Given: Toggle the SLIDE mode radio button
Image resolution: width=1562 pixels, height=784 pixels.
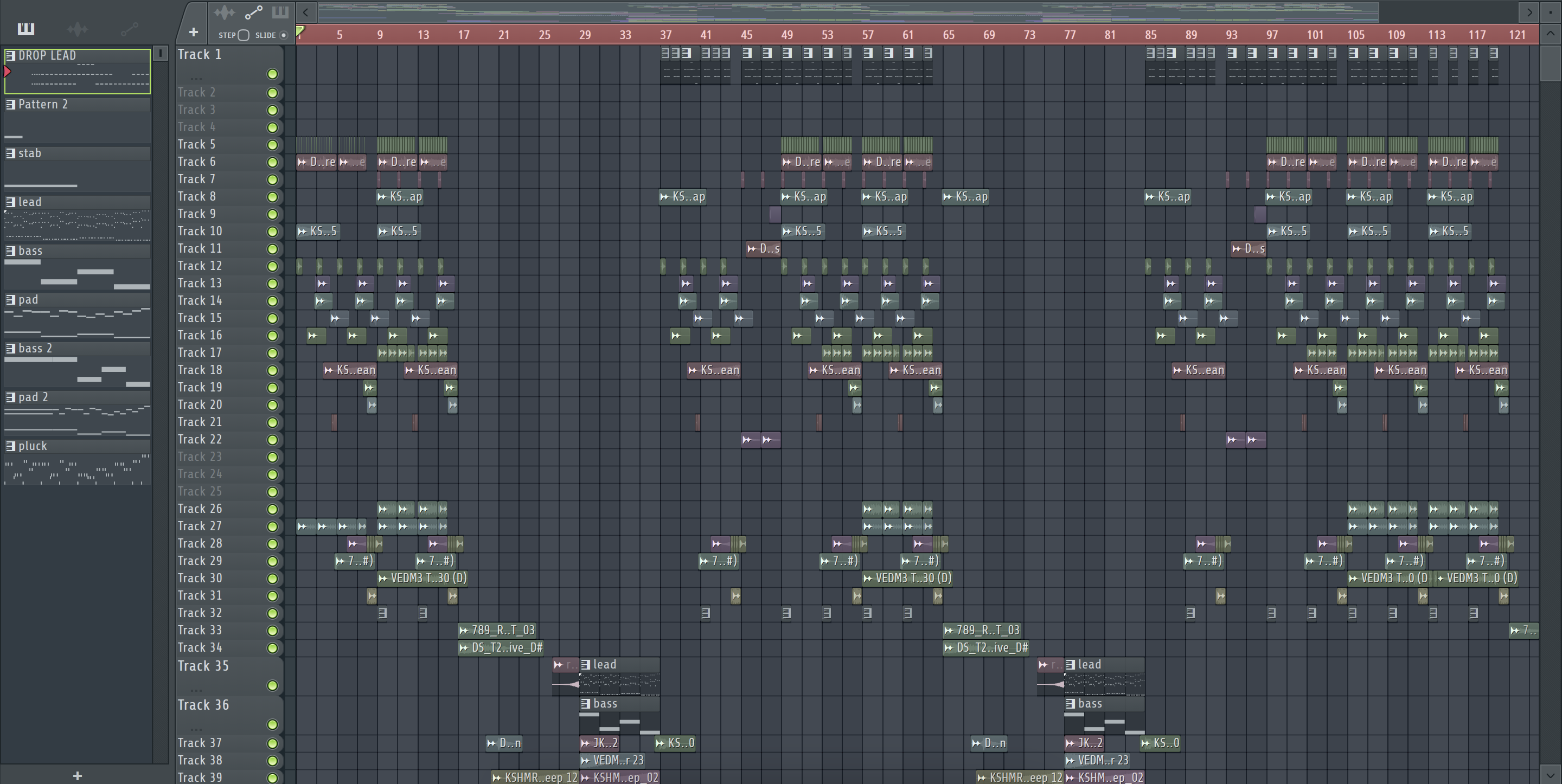Looking at the screenshot, I should click(283, 35).
